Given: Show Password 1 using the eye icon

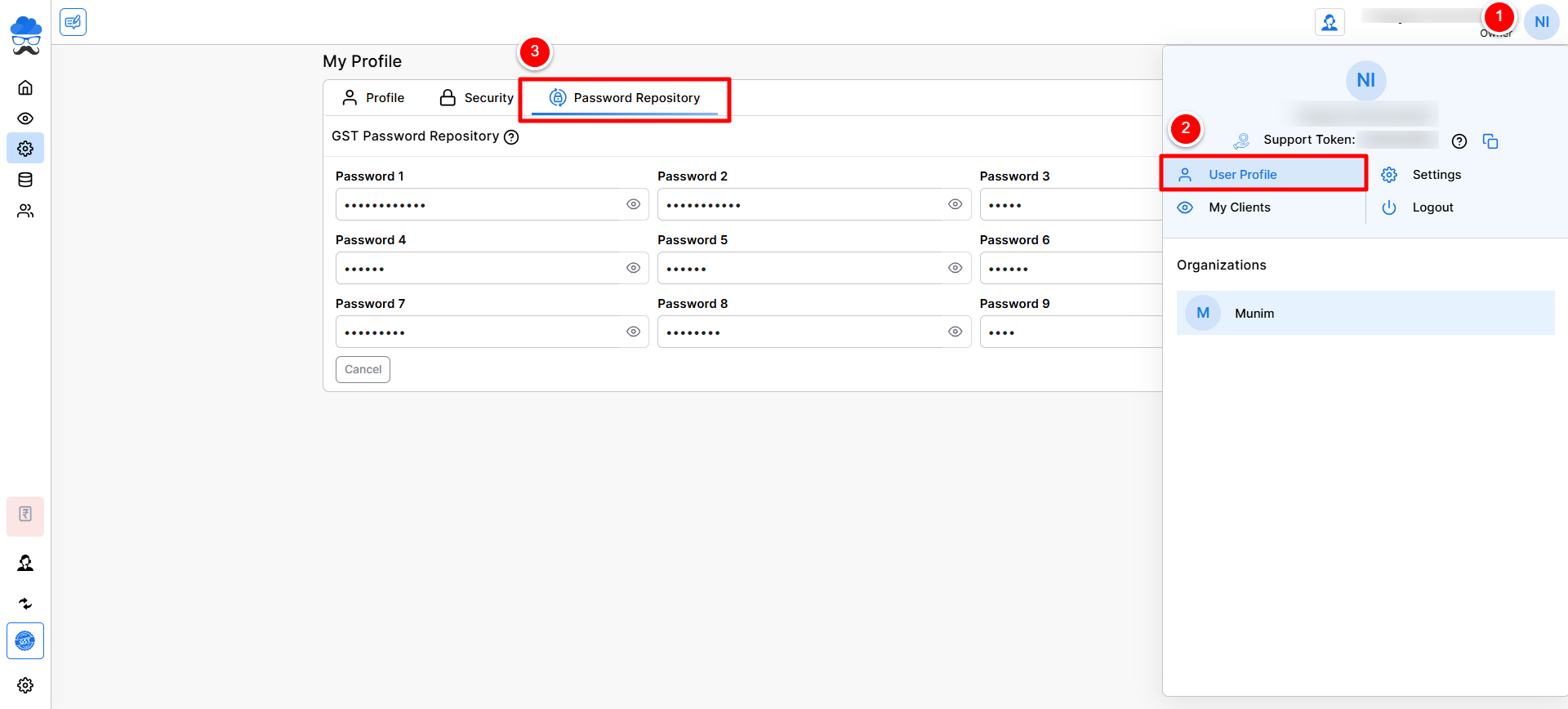Looking at the screenshot, I should coord(633,204).
